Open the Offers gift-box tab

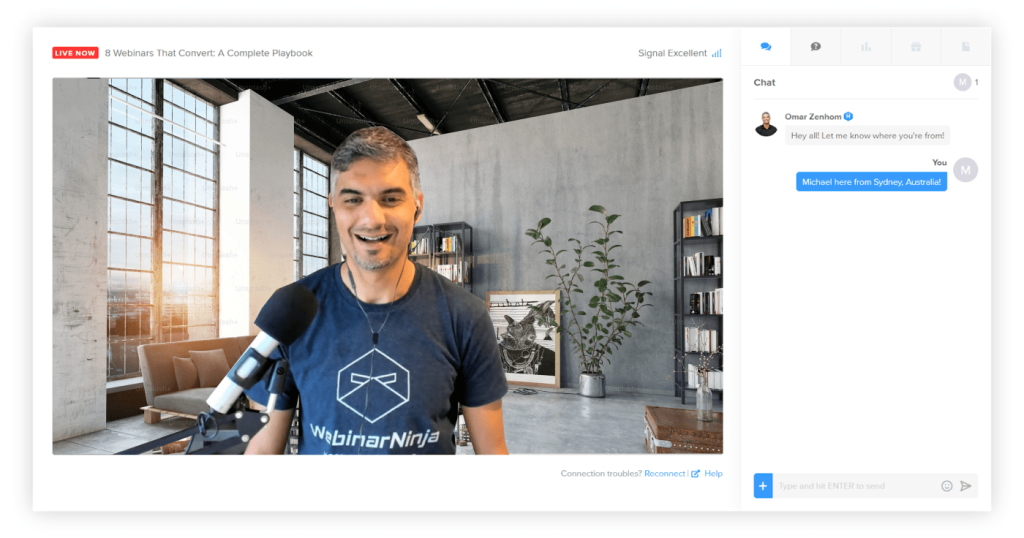[915, 47]
